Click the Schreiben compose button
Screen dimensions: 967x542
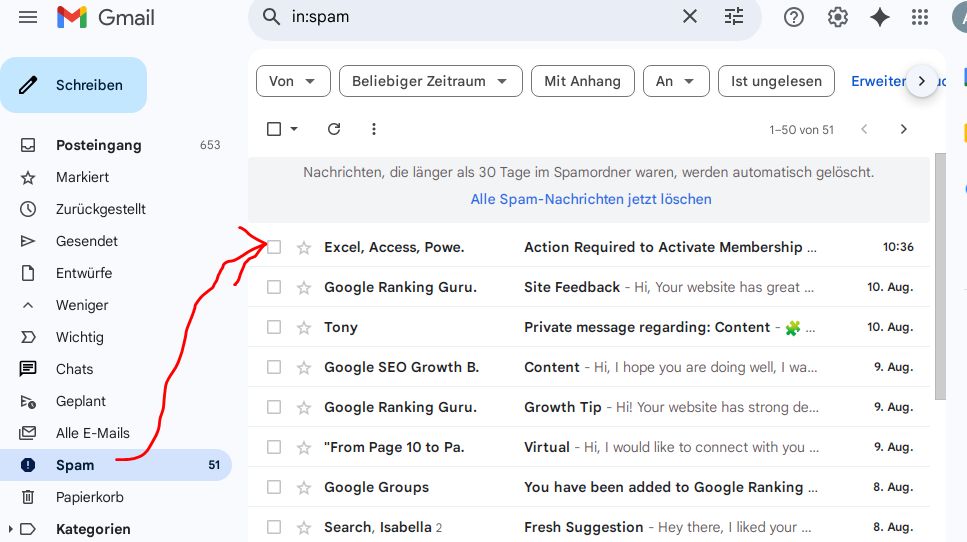point(73,85)
